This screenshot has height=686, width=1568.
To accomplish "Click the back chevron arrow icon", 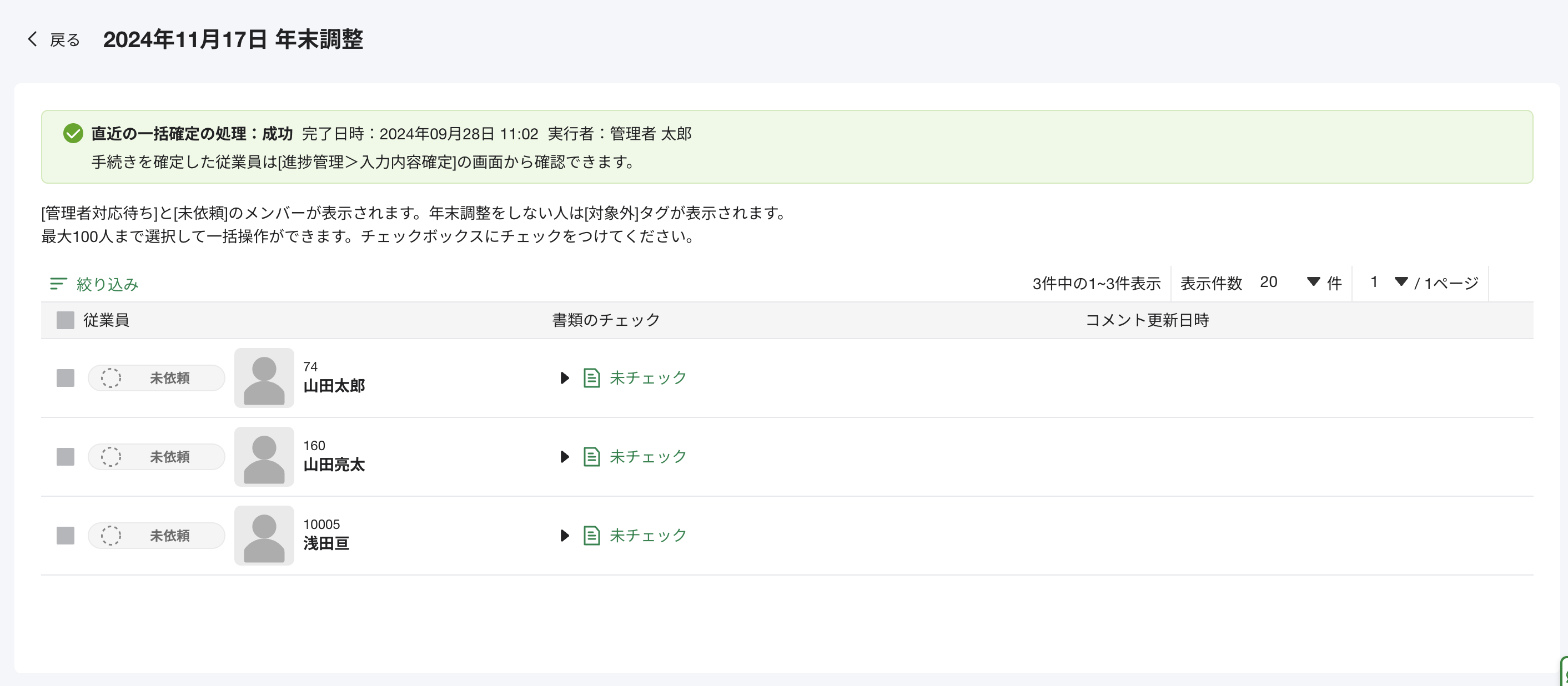I will coord(32,39).
